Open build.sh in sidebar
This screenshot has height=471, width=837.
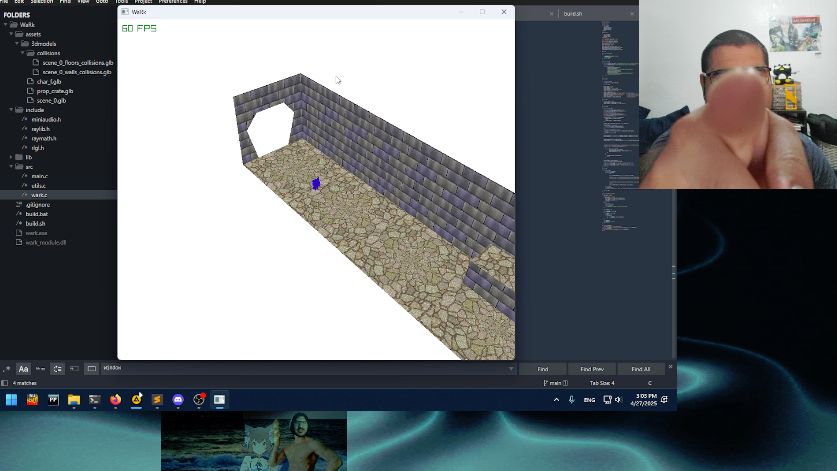coord(35,224)
